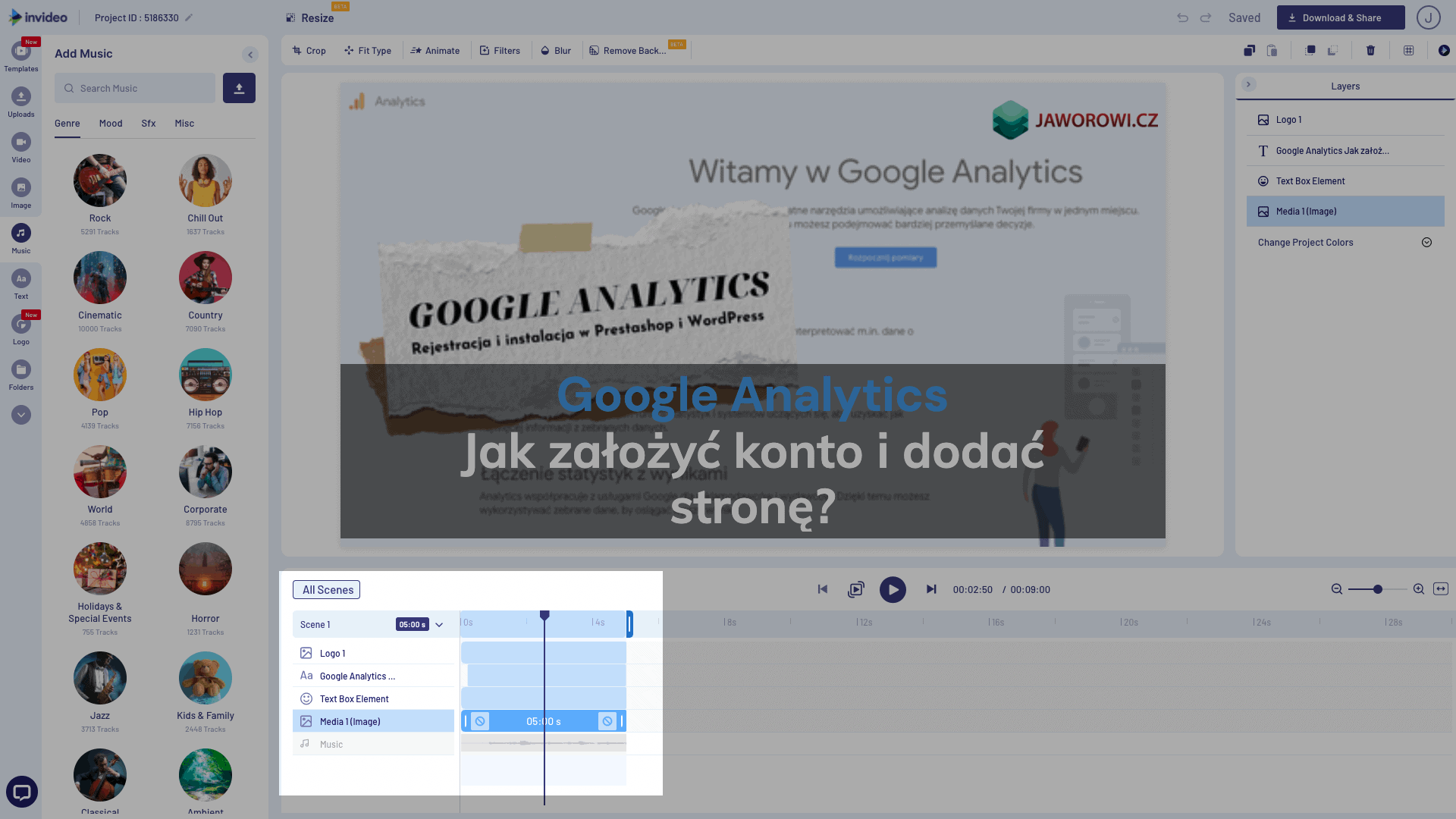Click Download & Share button
Image resolution: width=1456 pixels, height=819 pixels.
tap(1341, 17)
